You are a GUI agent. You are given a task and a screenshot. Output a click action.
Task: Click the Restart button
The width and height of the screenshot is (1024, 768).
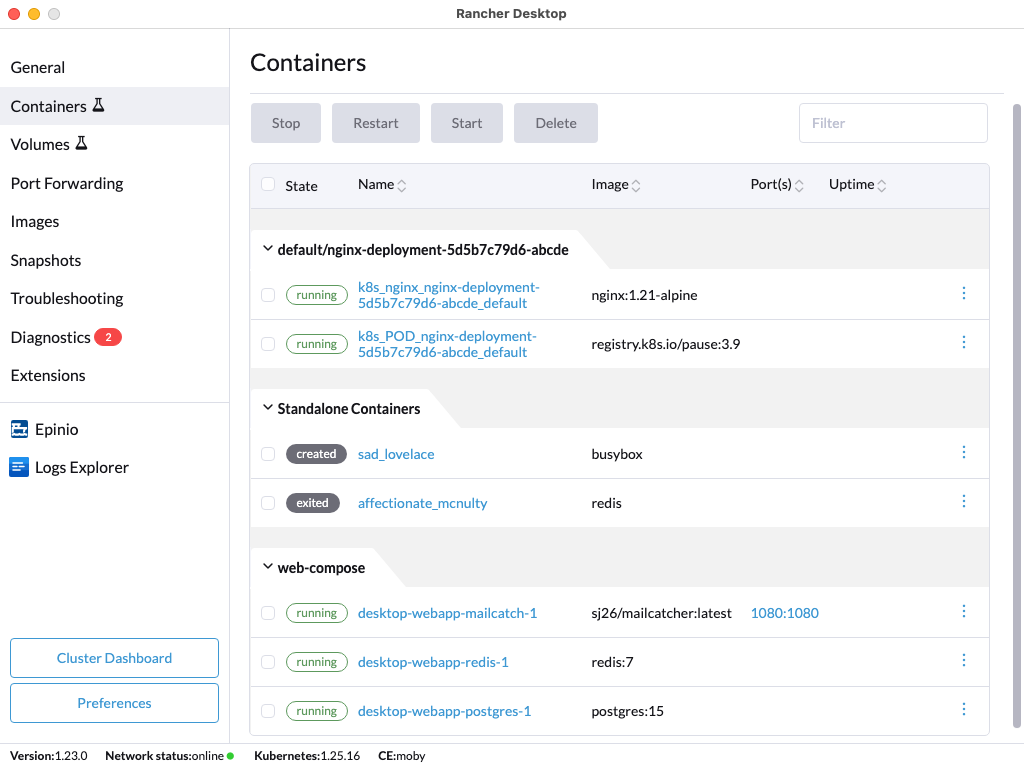pos(376,123)
